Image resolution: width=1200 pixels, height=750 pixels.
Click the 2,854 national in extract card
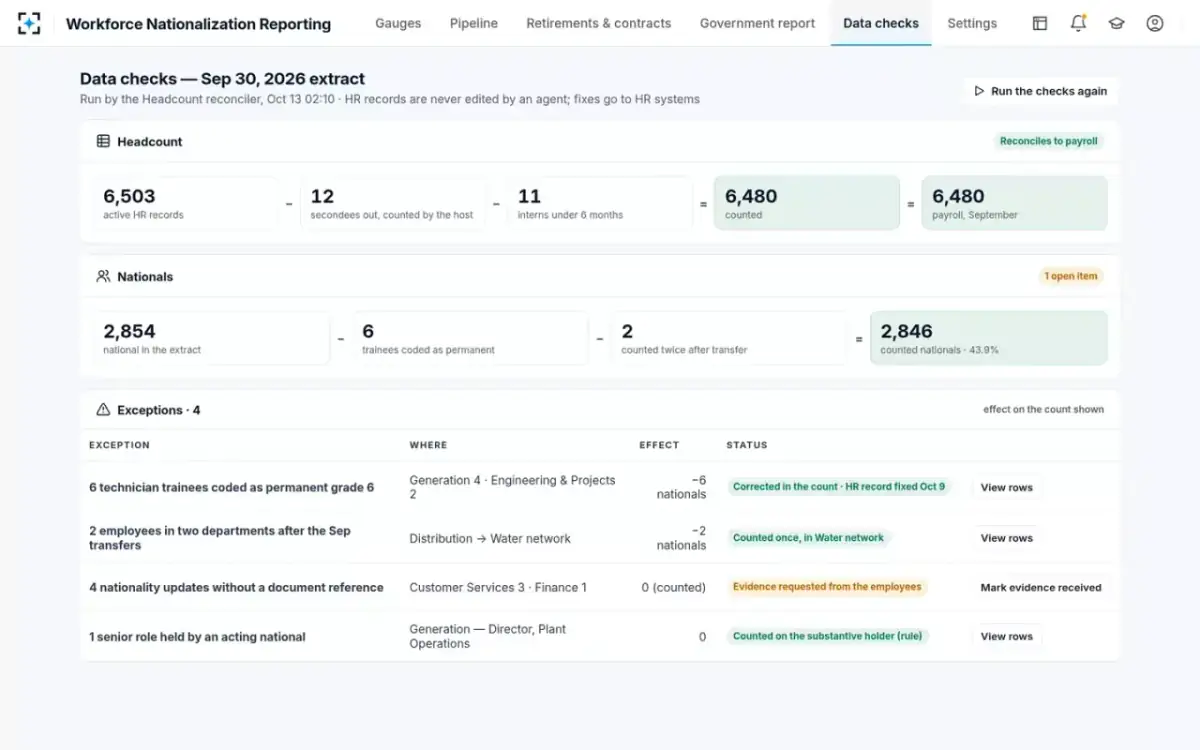(x=211, y=338)
